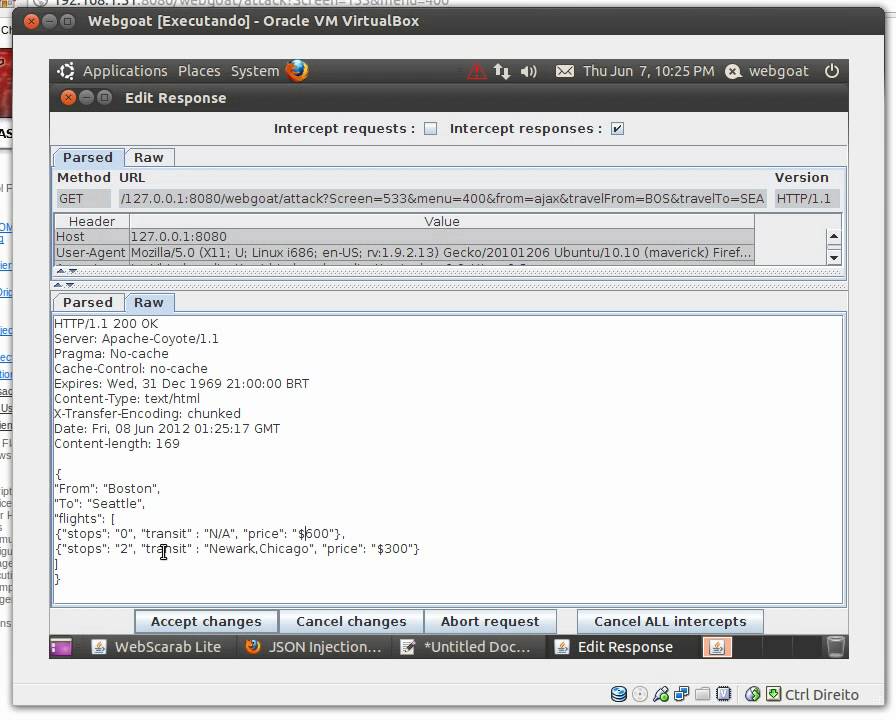Viewport: 896px width, 720px height.
Task: Click VirtualBox optical disc status icon
Action: coord(640,694)
